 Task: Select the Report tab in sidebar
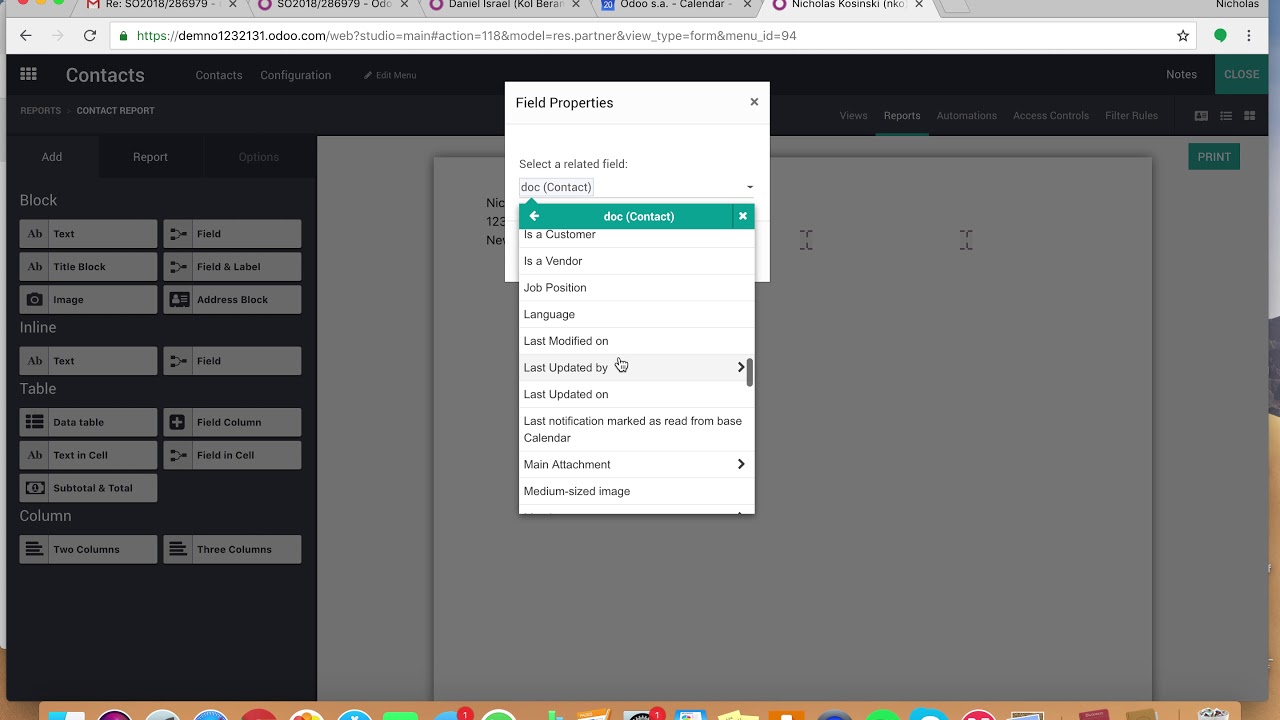(151, 157)
